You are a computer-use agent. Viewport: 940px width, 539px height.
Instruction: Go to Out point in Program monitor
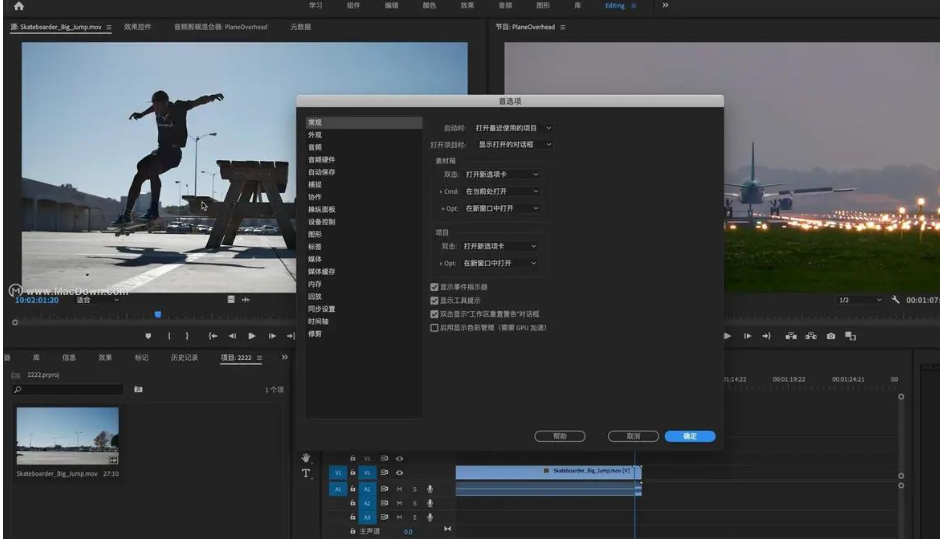coord(767,336)
